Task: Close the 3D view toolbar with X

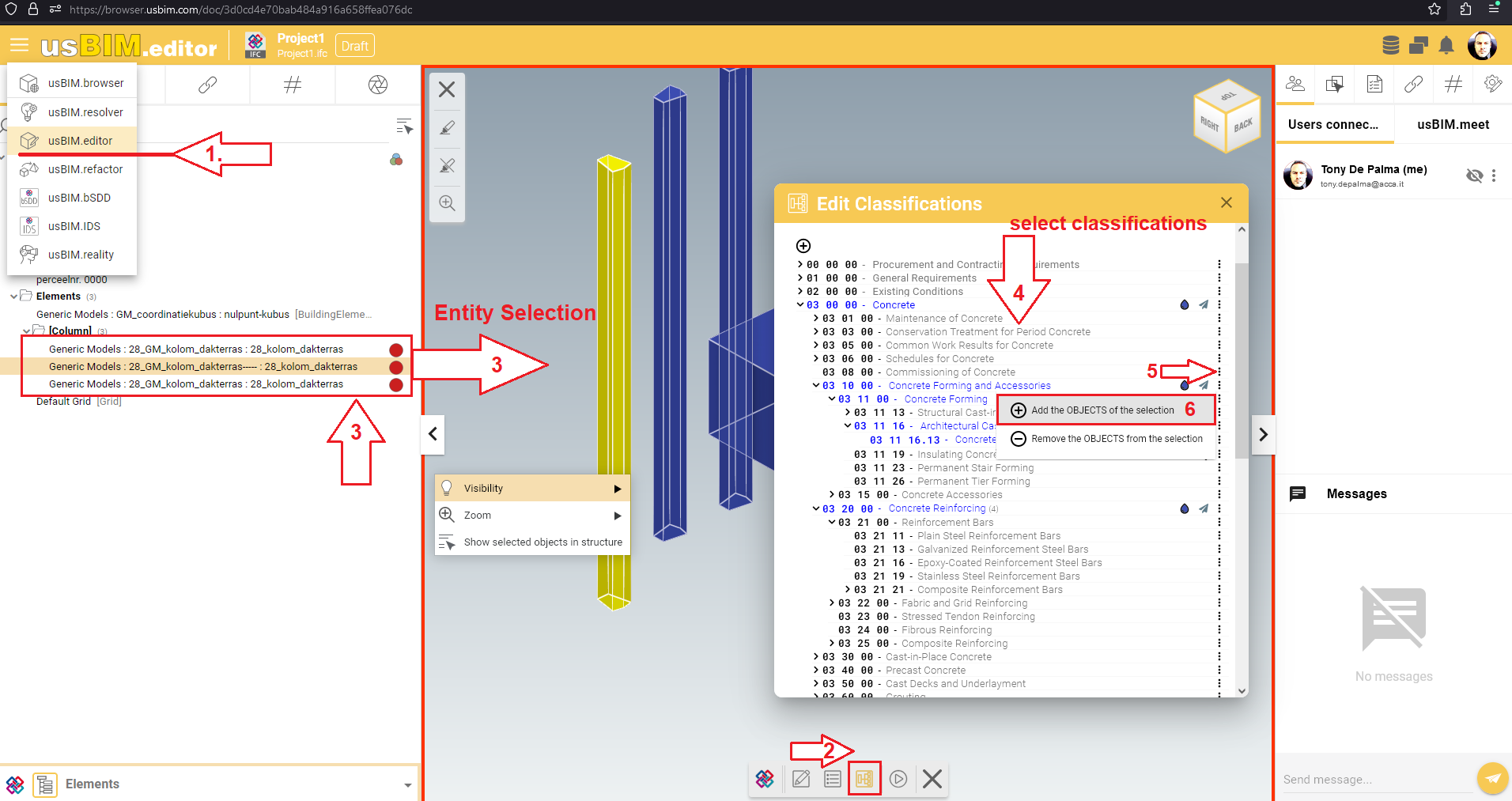Action: click(447, 89)
